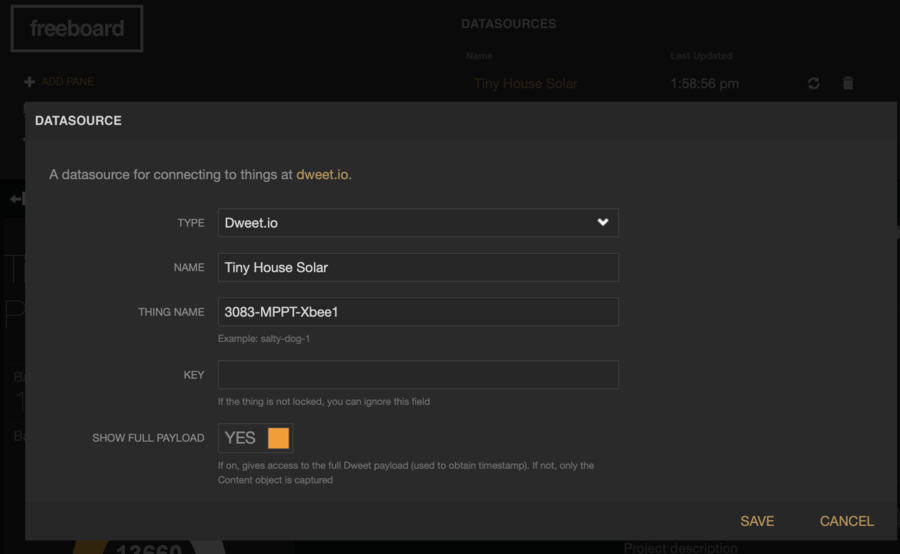Click the ADD PANE label
Screen dimensions: 900x554
coord(67,82)
